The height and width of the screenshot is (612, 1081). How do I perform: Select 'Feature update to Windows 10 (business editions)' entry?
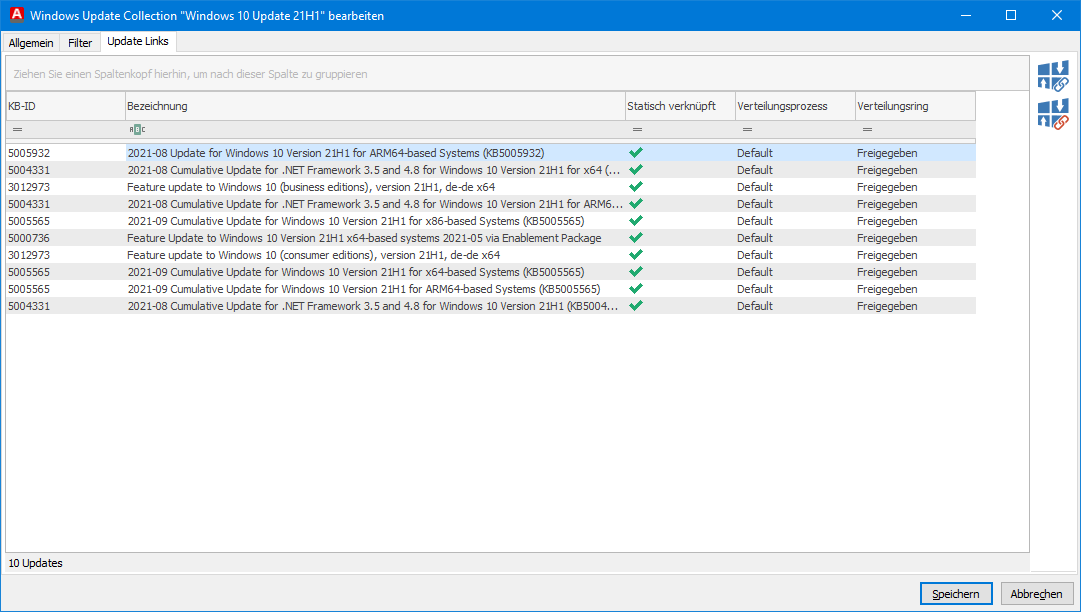(311, 187)
